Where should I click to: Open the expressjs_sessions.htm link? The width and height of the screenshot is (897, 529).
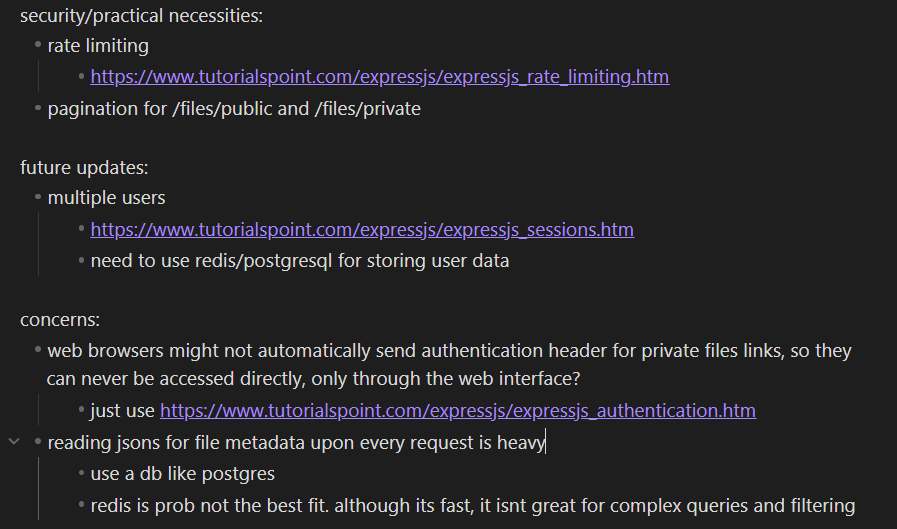(x=362, y=230)
